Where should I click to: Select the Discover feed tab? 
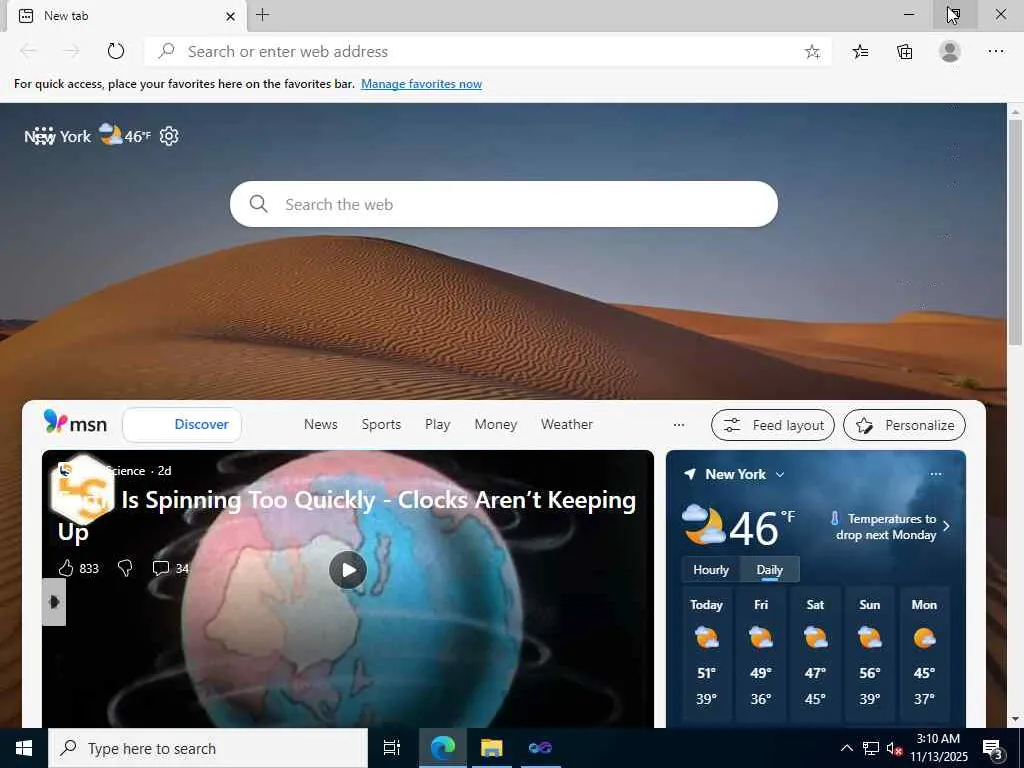[x=182, y=424]
